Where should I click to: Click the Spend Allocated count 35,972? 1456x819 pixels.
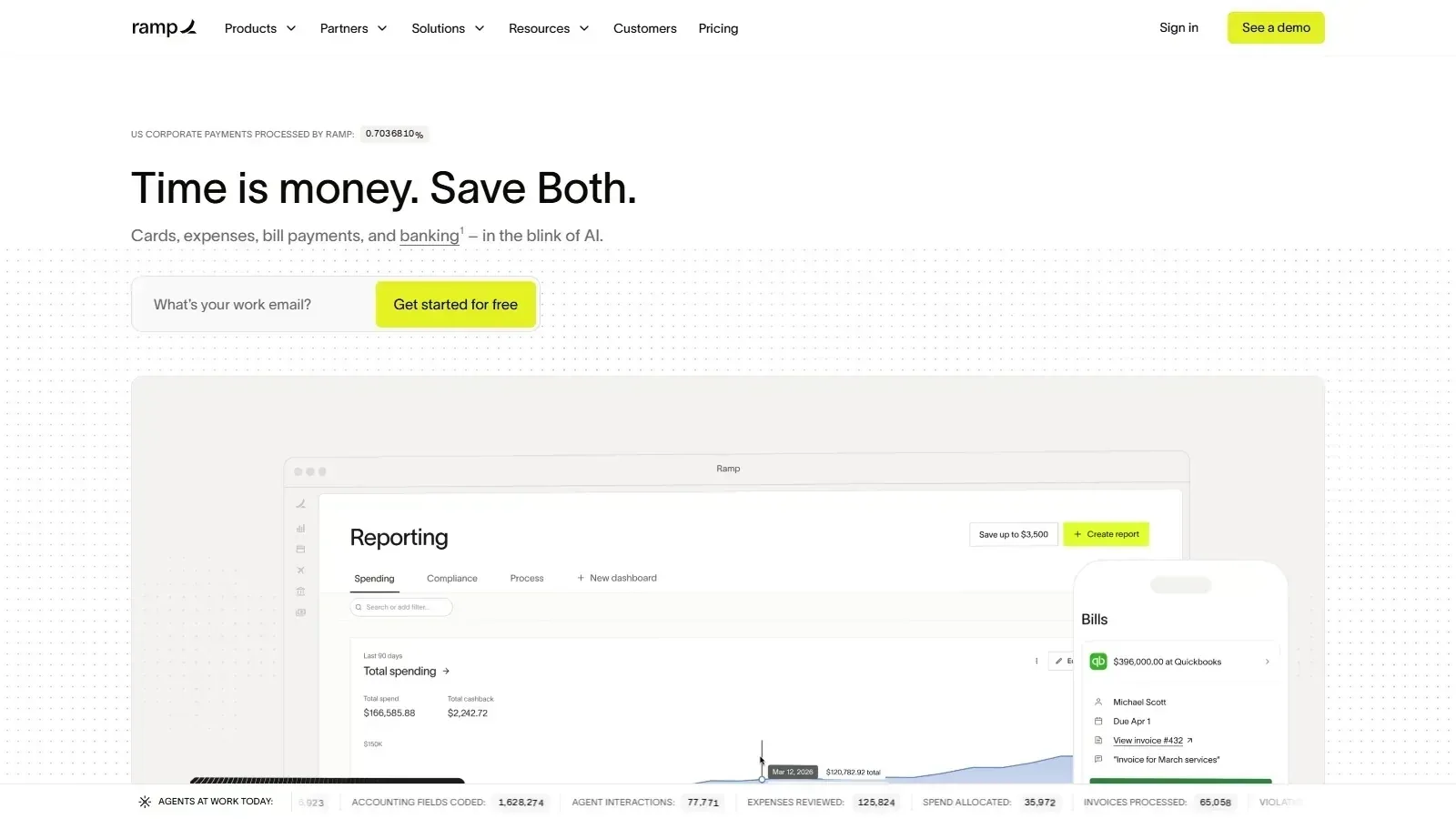coord(1040,803)
